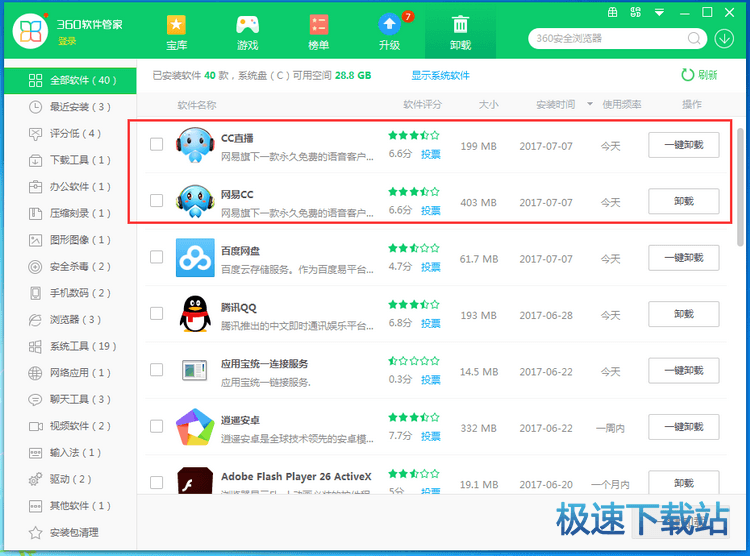Select 输入法 (1) category
This screenshot has width=750, height=556.
(70, 453)
